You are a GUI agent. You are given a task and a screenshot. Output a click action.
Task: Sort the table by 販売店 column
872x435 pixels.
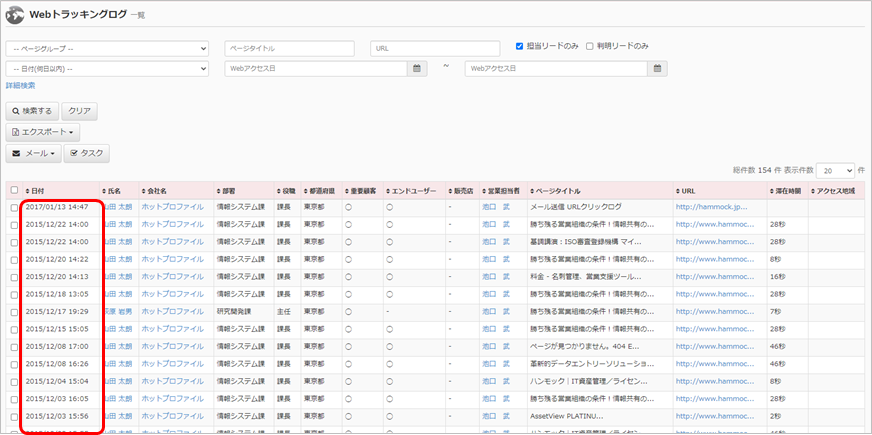click(x=460, y=191)
